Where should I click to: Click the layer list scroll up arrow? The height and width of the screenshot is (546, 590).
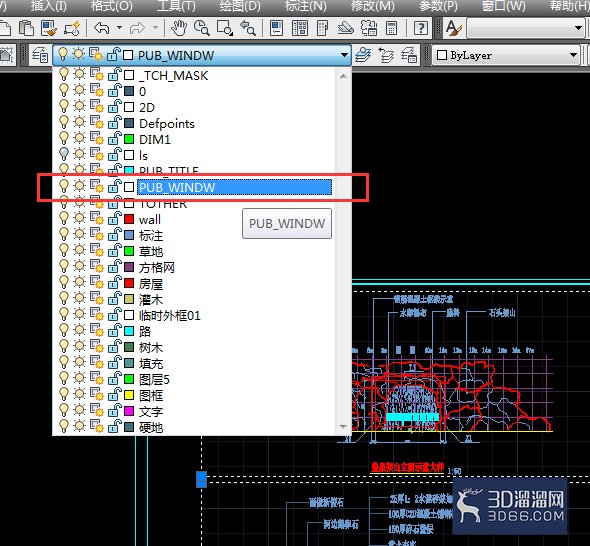click(x=343, y=76)
